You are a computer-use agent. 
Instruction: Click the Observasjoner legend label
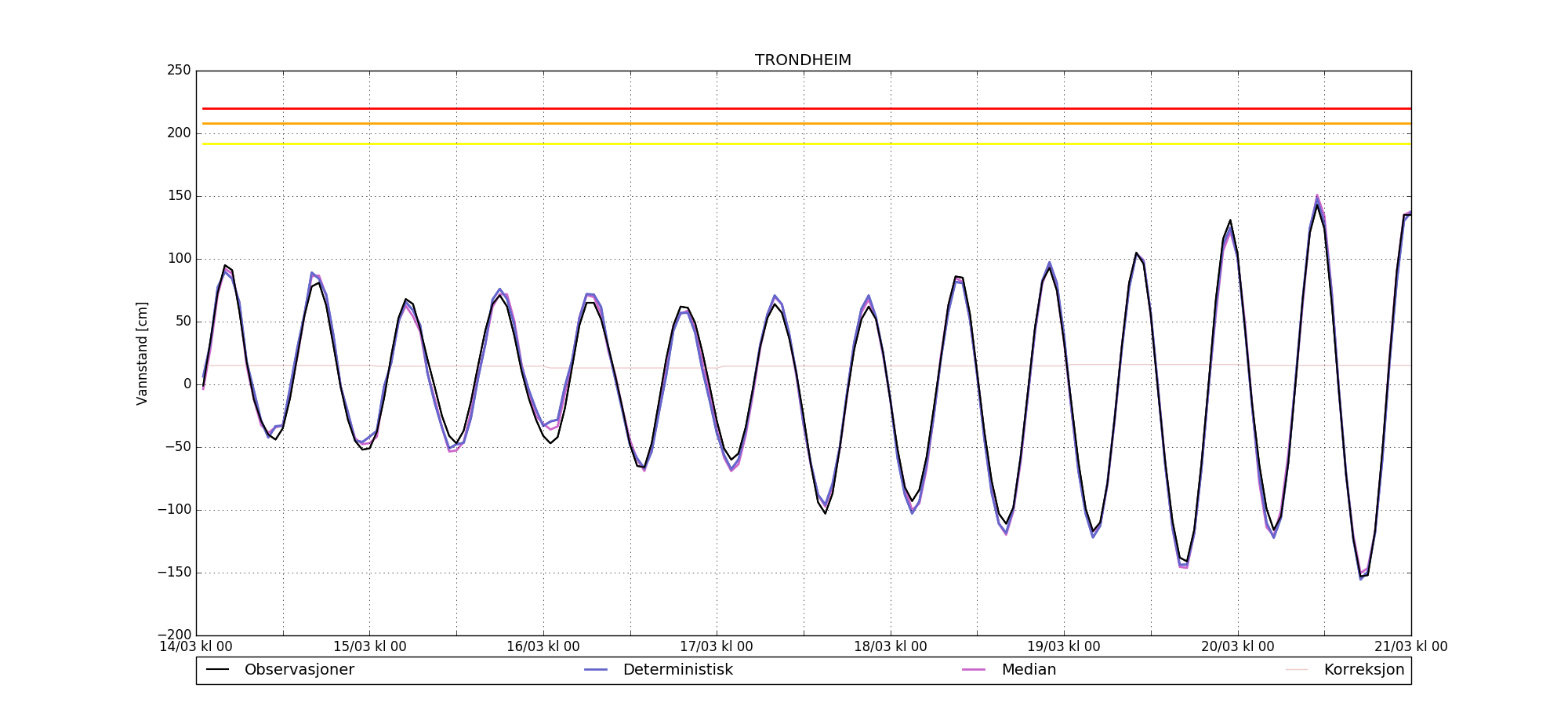pos(299,670)
